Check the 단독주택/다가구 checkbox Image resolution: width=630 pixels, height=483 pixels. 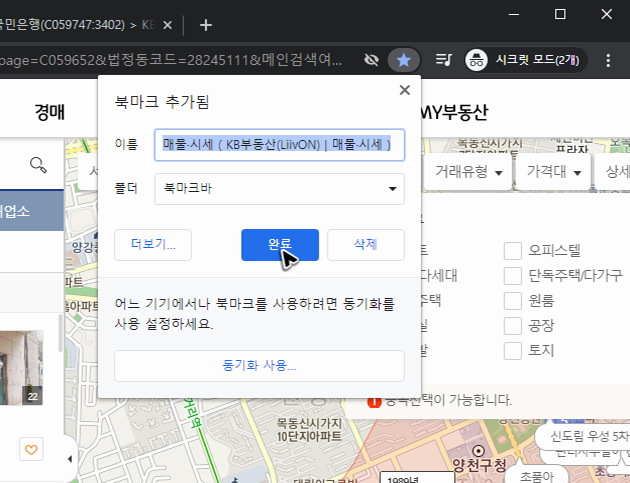(513, 276)
